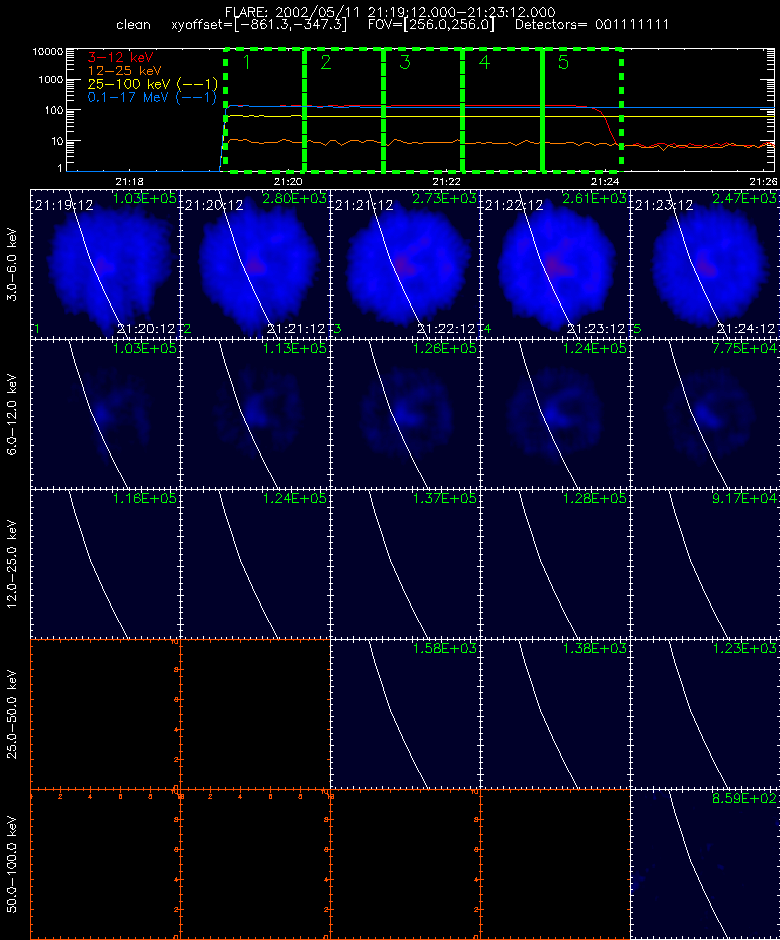780x940 pixels.
Task: Click the 3.0-6.0 keV image labeled 2.80E+03
Action: (x=255, y=264)
